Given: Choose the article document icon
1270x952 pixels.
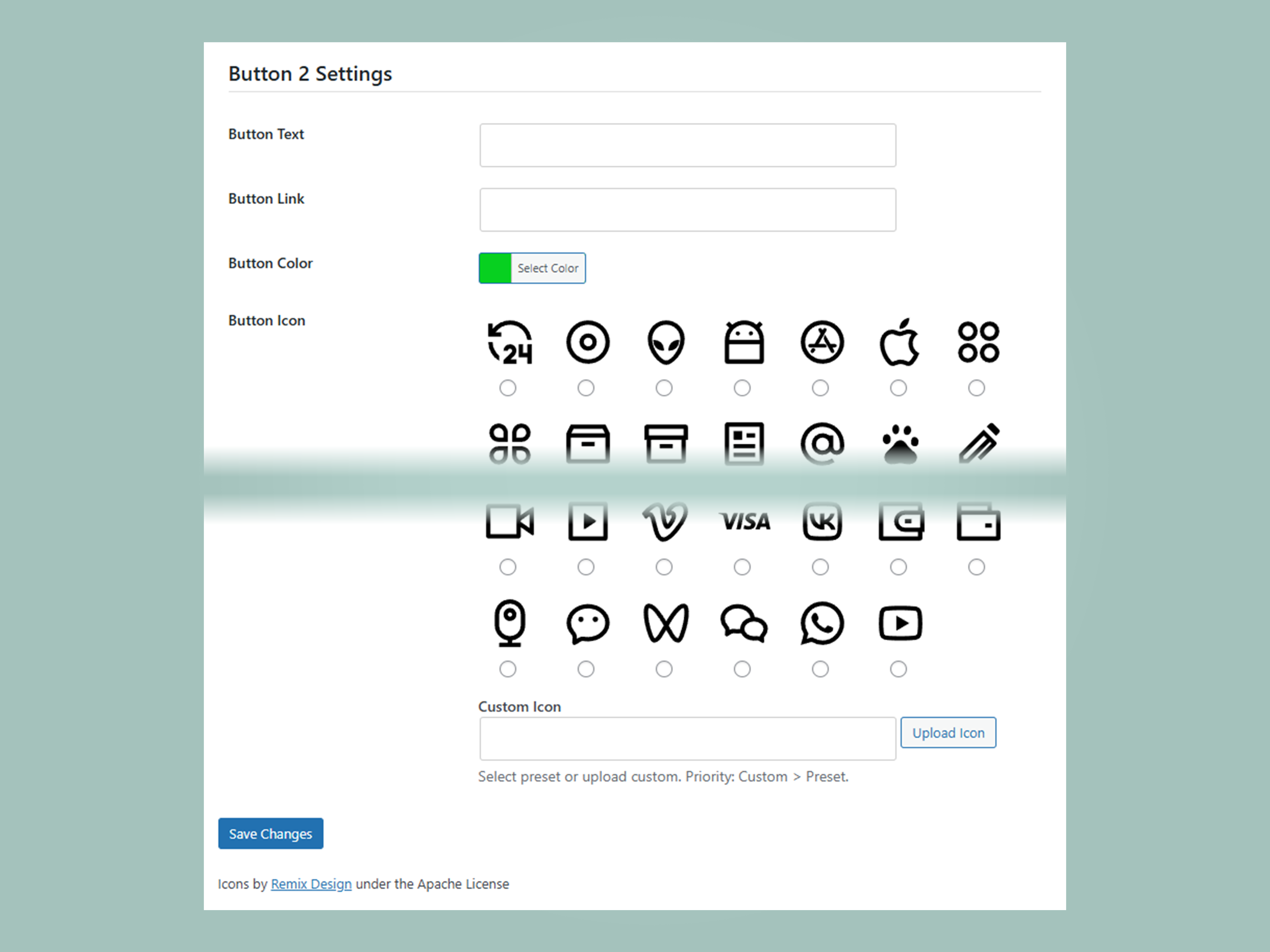Looking at the screenshot, I should (744, 444).
